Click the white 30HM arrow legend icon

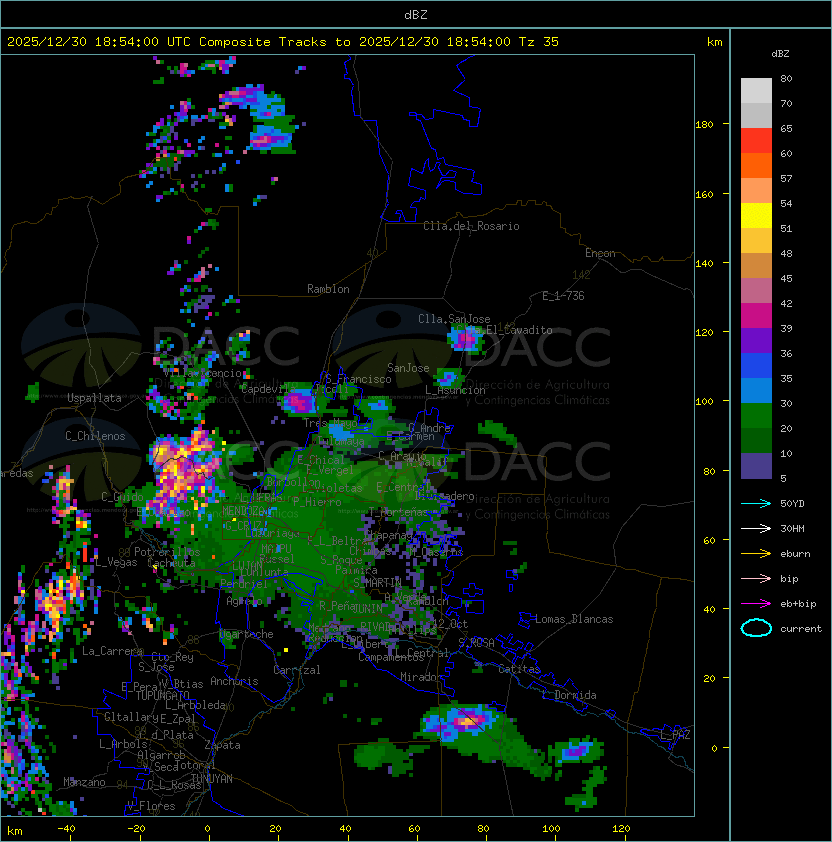pyautogui.click(x=756, y=528)
